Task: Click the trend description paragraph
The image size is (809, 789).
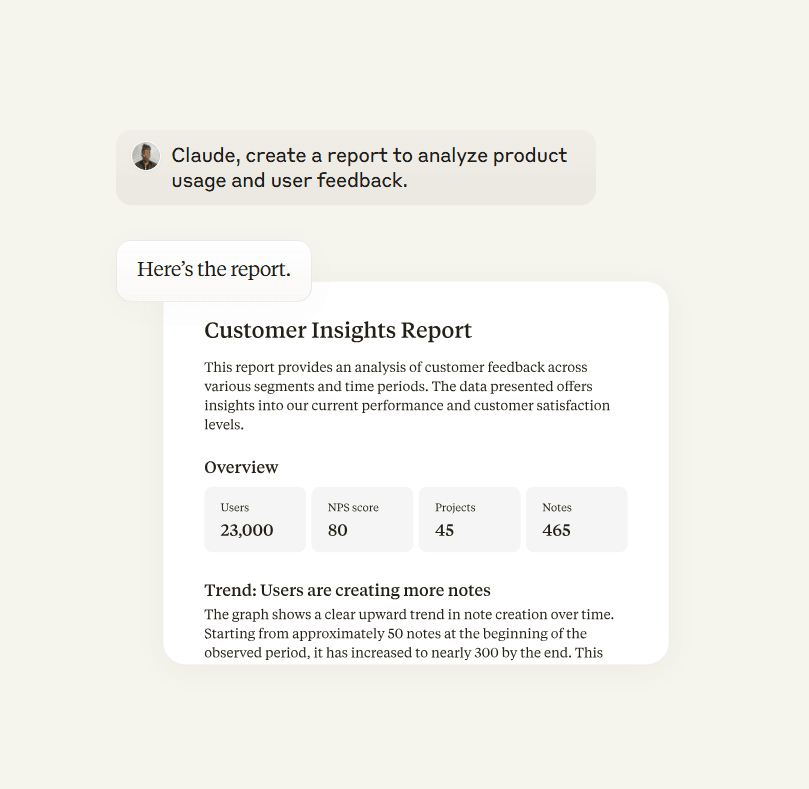Action: pos(409,633)
